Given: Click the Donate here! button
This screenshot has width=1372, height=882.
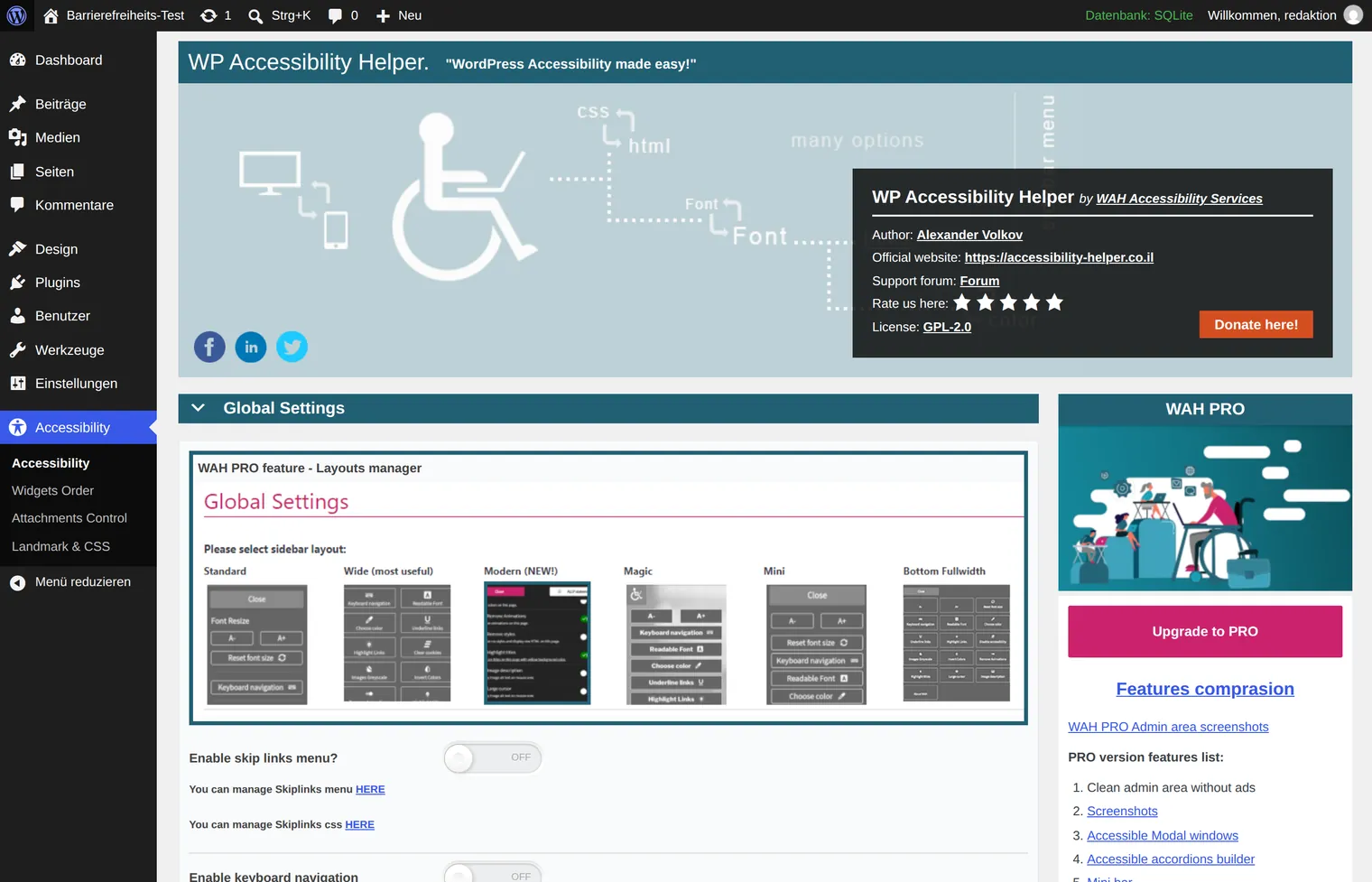Looking at the screenshot, I should click(1256, 325).
